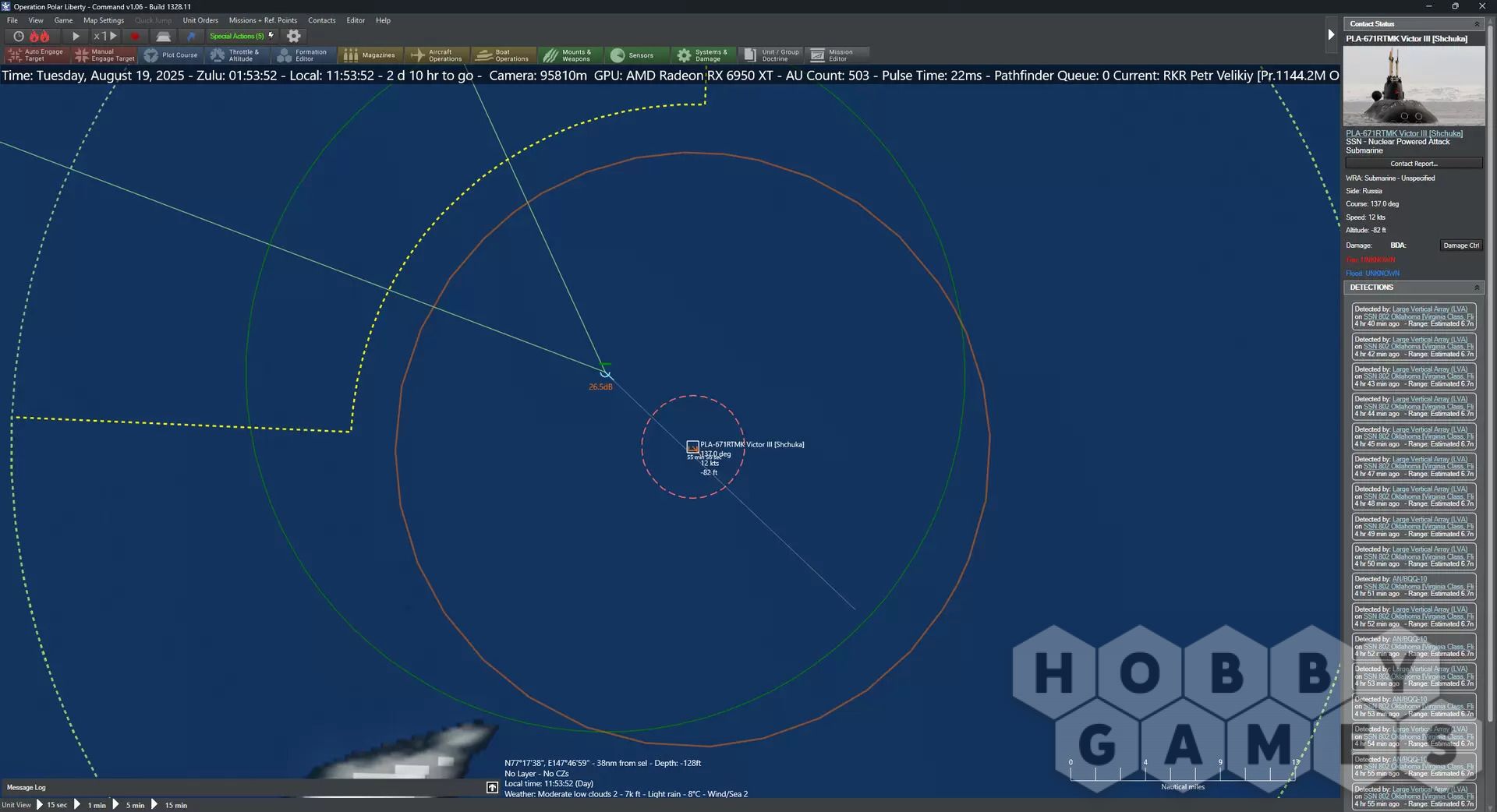Click the Victor III submarine photo

(1414, 85)
